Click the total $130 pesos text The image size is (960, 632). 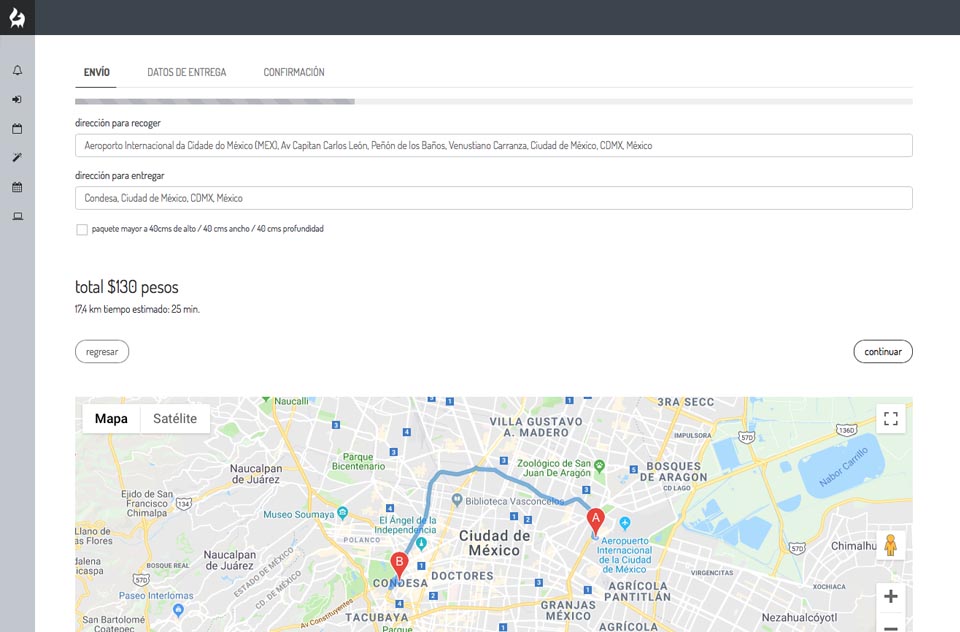tap(127, 287)
